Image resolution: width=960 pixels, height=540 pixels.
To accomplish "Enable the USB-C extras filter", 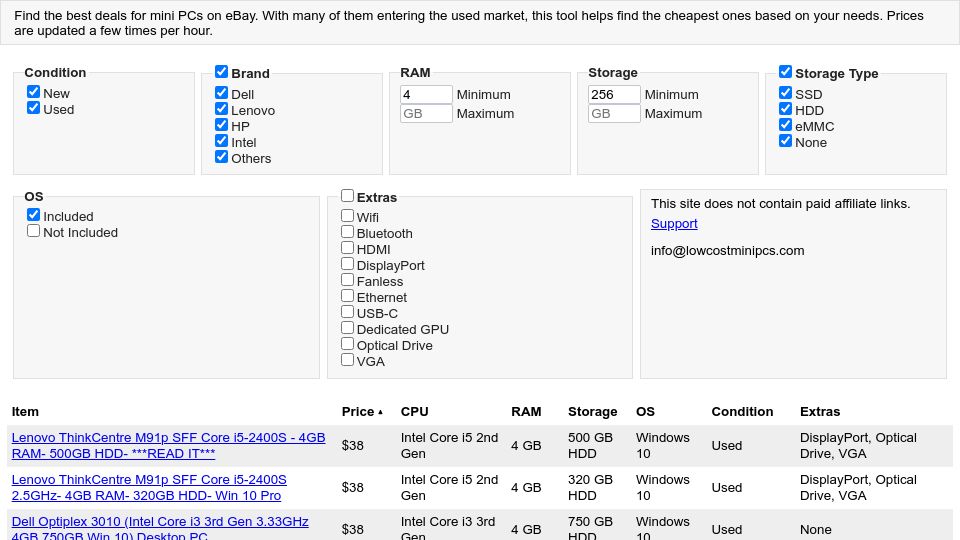I will click(347, 312).
